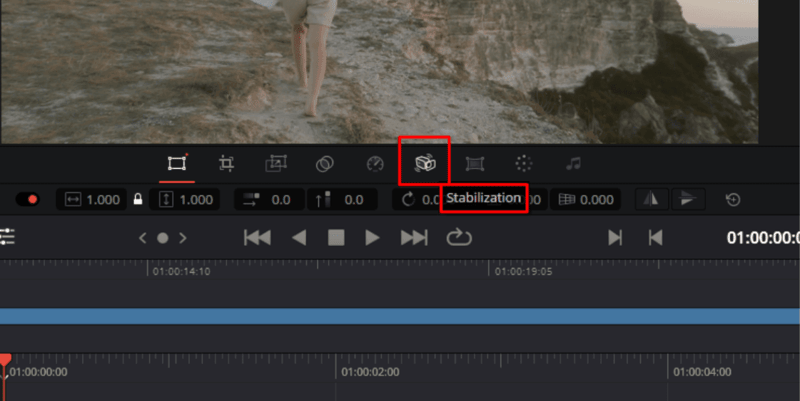Viewport: 800px width, 401px height.
Task: Add marker dot between chevrons
Action: 163,238
